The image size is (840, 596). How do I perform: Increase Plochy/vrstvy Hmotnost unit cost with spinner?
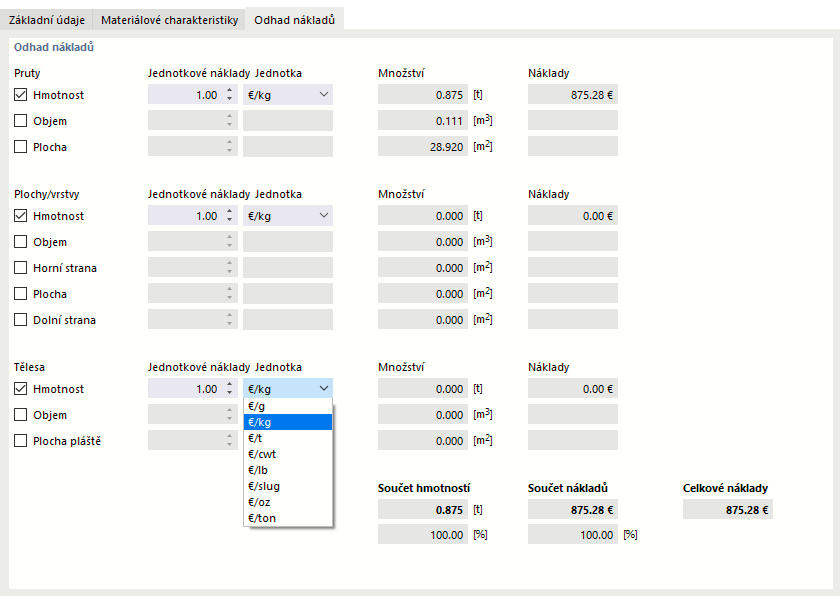point(229,211)
